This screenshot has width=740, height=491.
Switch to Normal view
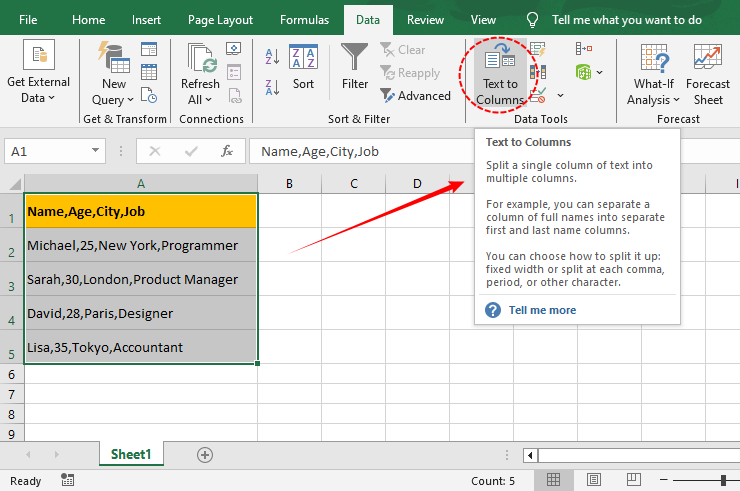[x=553, y=480]
